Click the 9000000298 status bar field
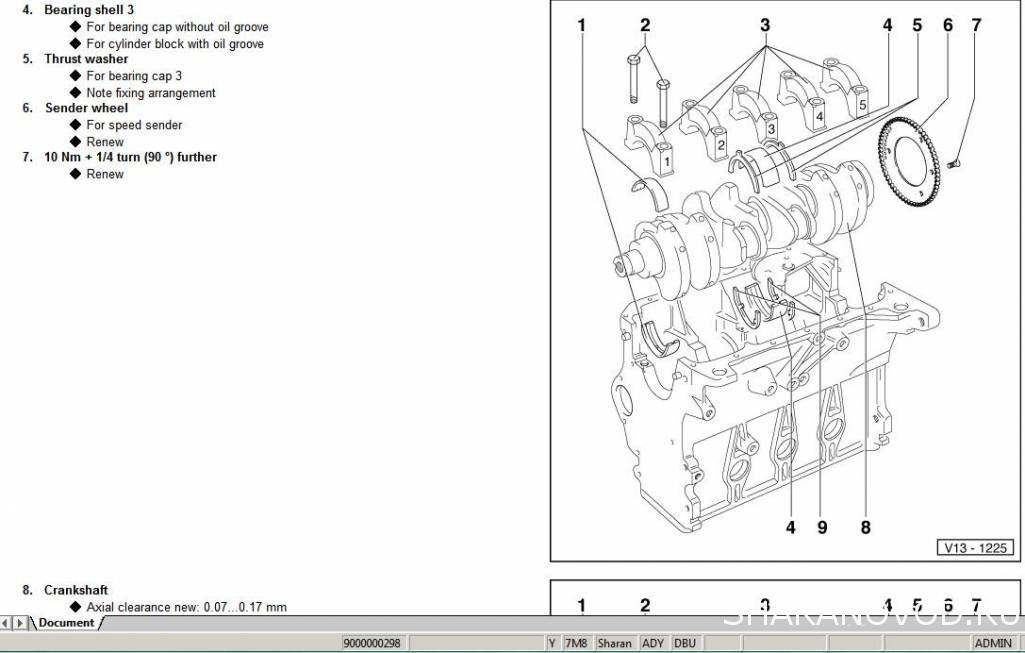 click(372, 643)
